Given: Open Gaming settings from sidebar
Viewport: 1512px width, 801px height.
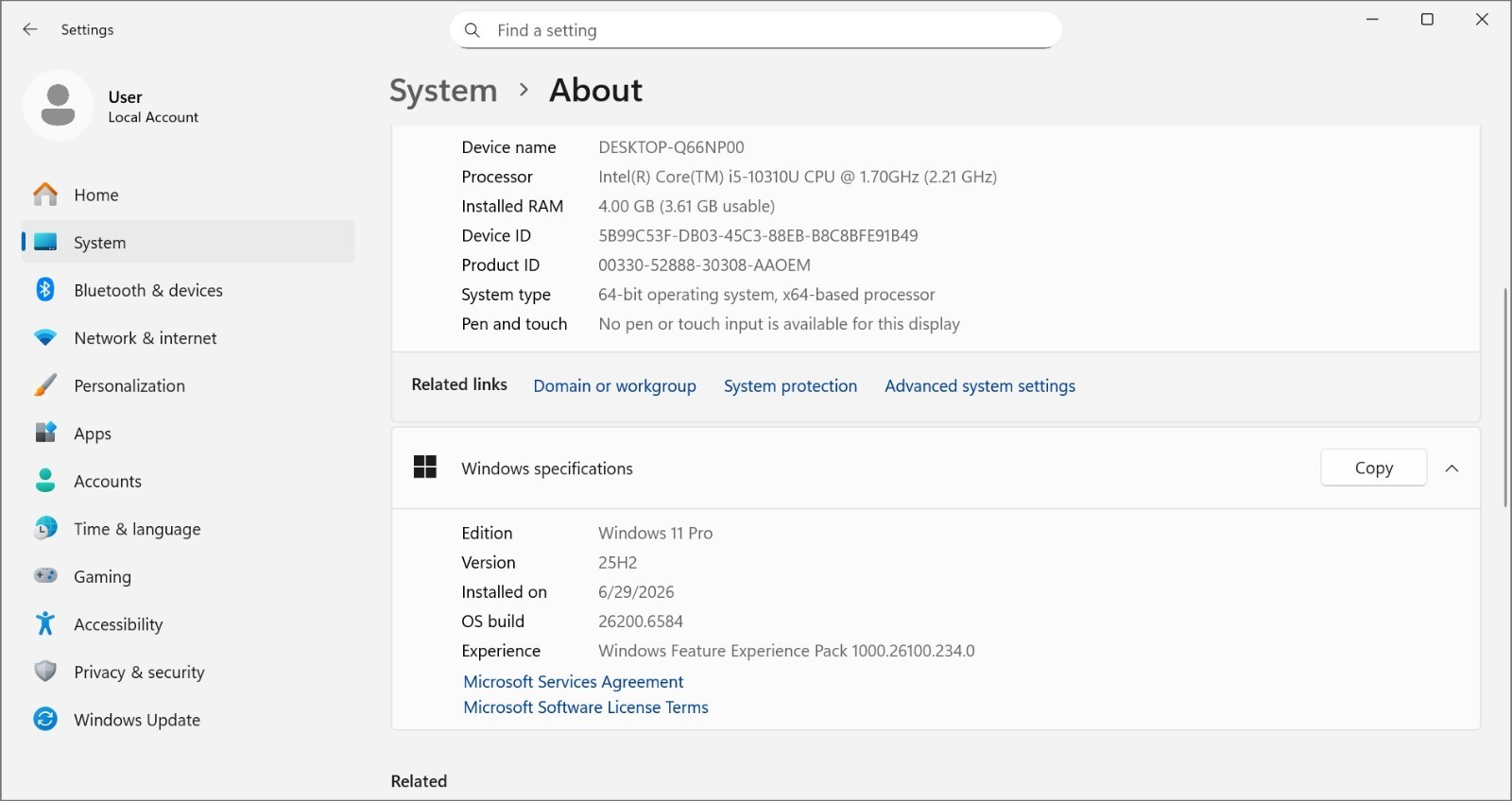Looking at the screenshot, I should pyautogui.click(x=188, y=576).
